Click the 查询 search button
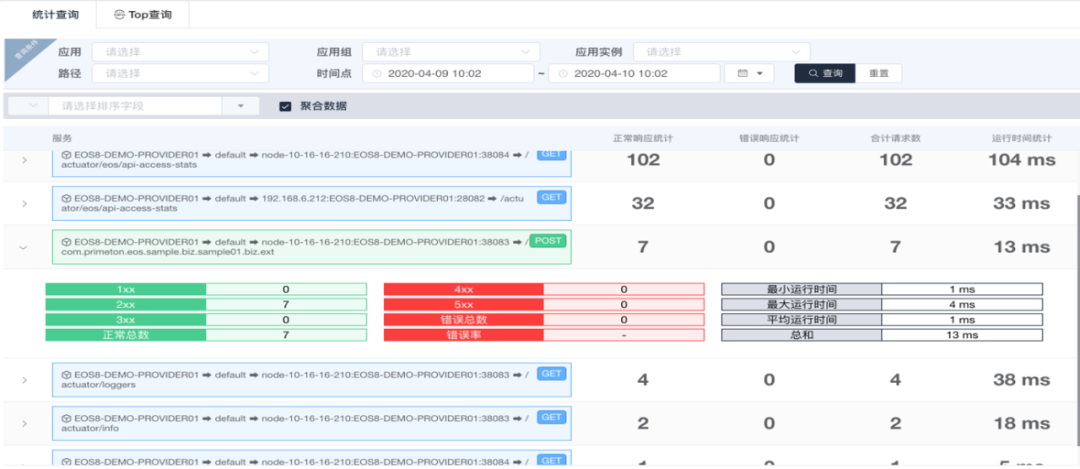The width and height of the screenshot is (1080, 469). click(825, 73)
